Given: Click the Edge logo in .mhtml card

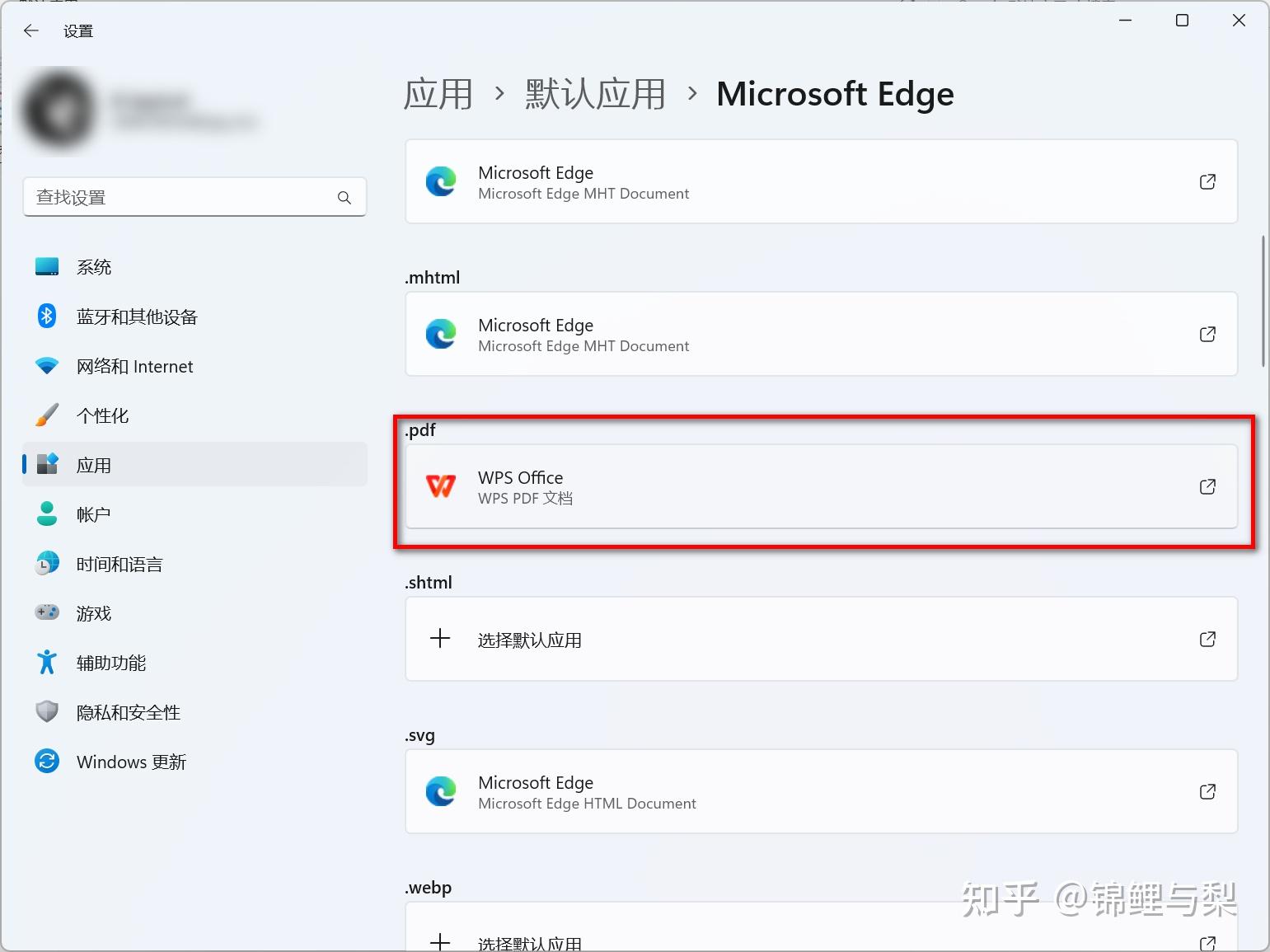Looking at the screenshot, I should 441,334.
